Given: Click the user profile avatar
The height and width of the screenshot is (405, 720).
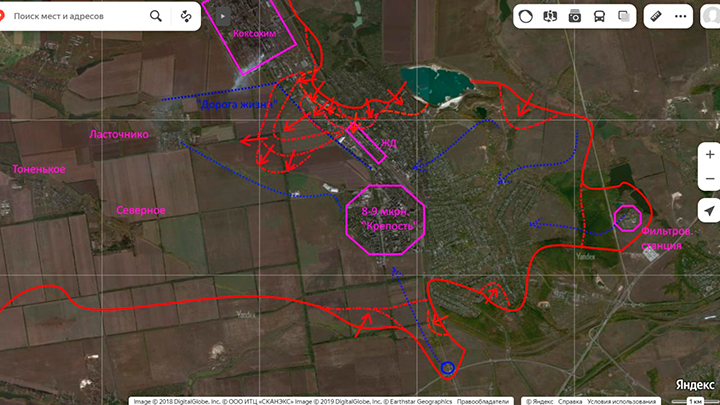Looking at the screenshot, I should pos(706,16).
